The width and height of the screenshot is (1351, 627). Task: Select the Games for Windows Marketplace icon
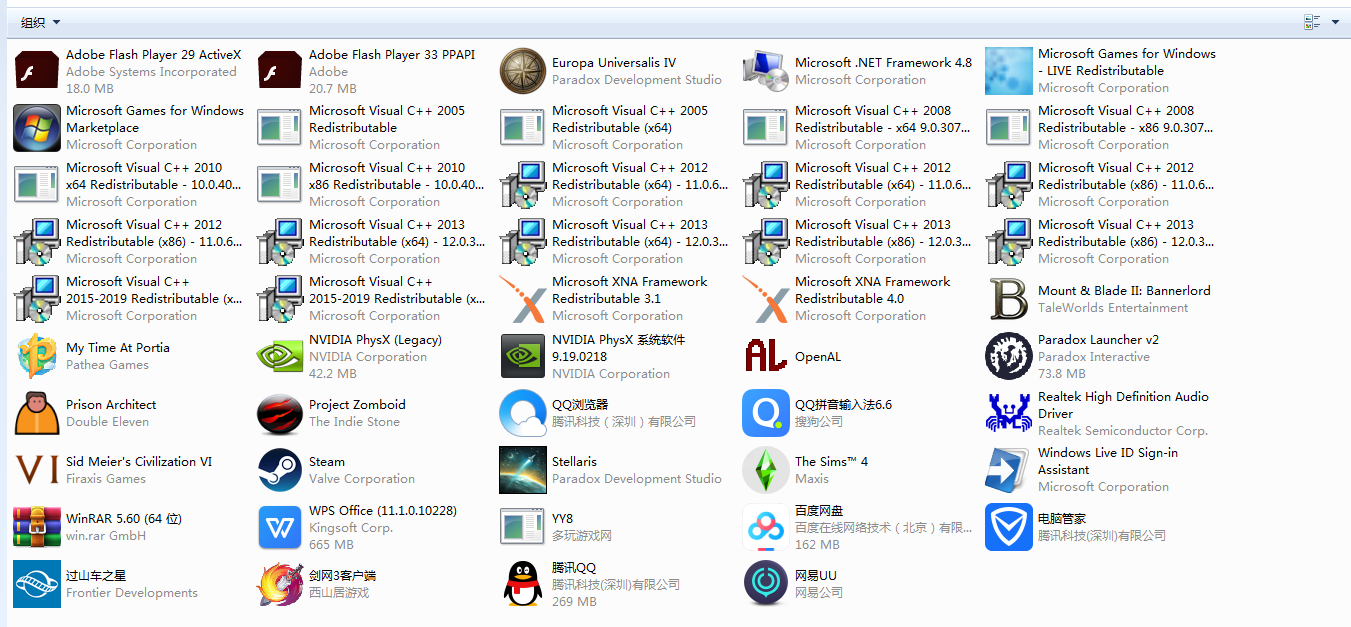37,128
